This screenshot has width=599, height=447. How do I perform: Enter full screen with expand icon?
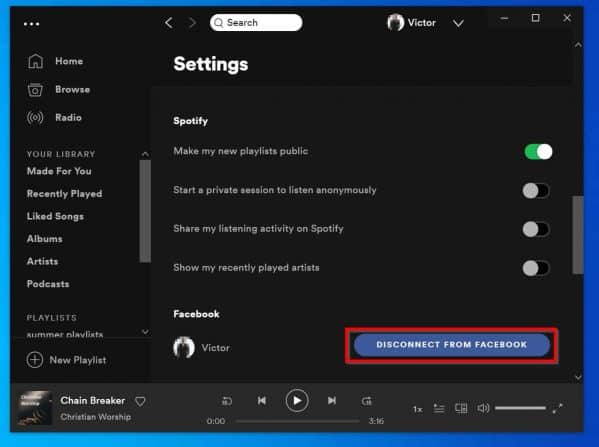pyautogui.click(x=558, y=408)
